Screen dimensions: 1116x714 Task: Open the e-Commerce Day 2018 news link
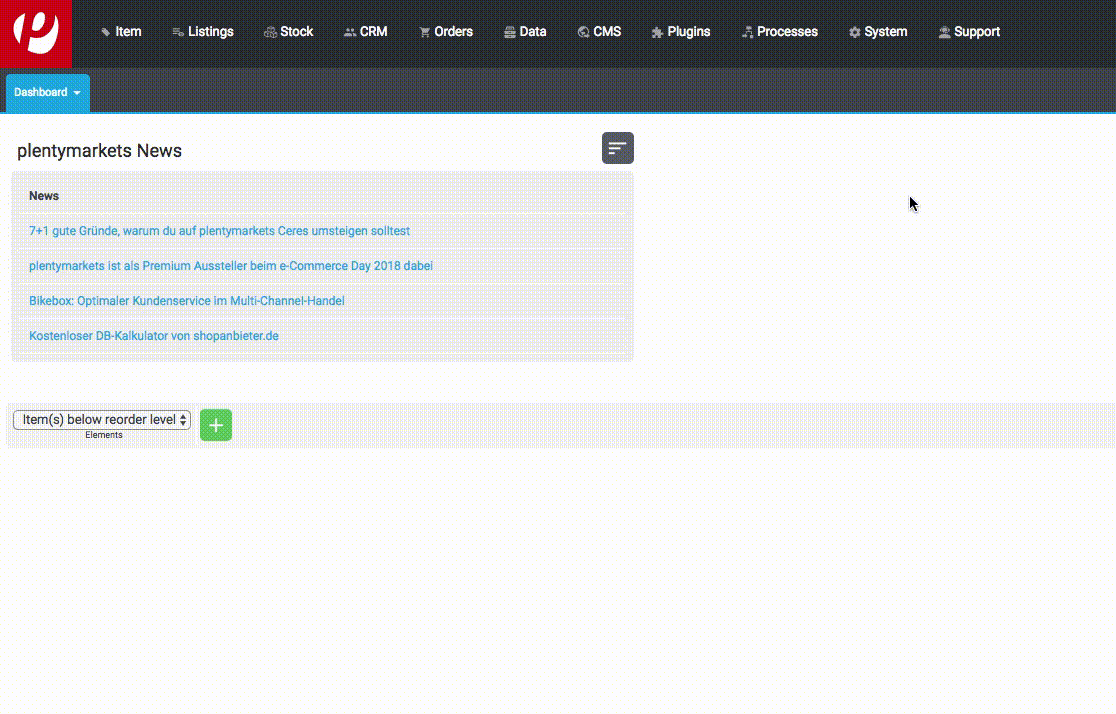pyautogui.click(x=231, y=266)
